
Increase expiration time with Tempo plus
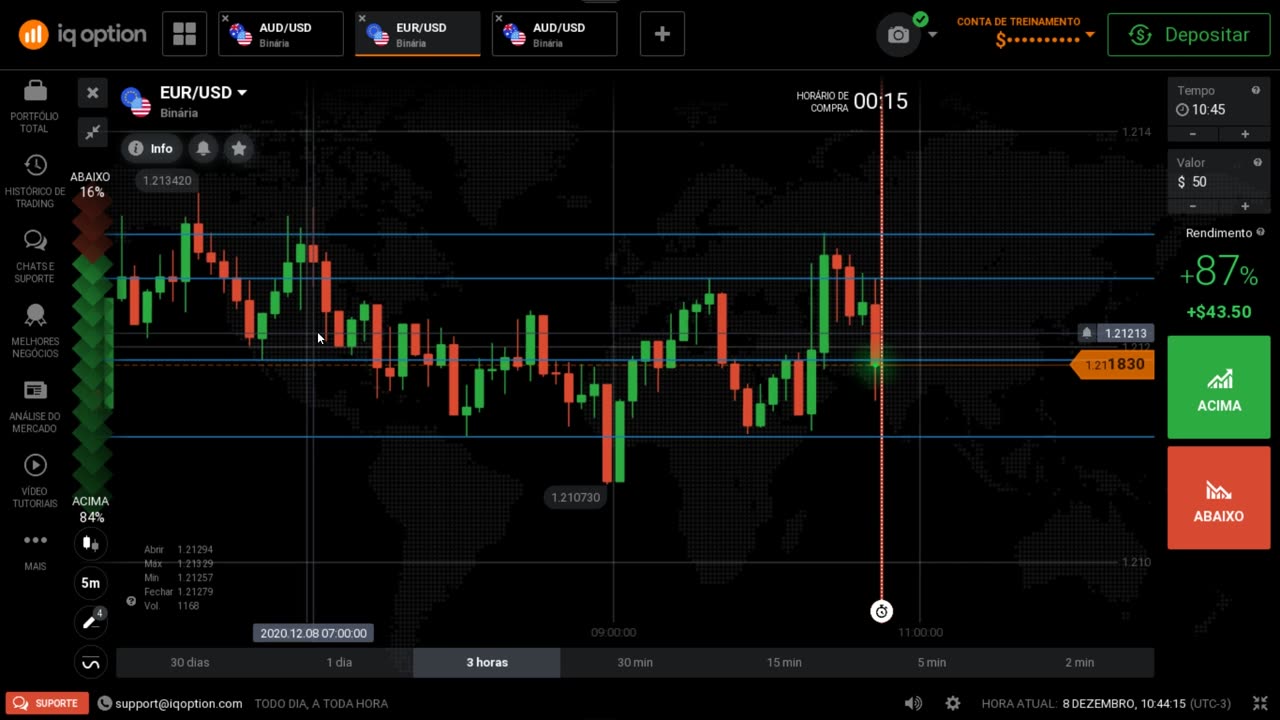tap(1245, 134)
